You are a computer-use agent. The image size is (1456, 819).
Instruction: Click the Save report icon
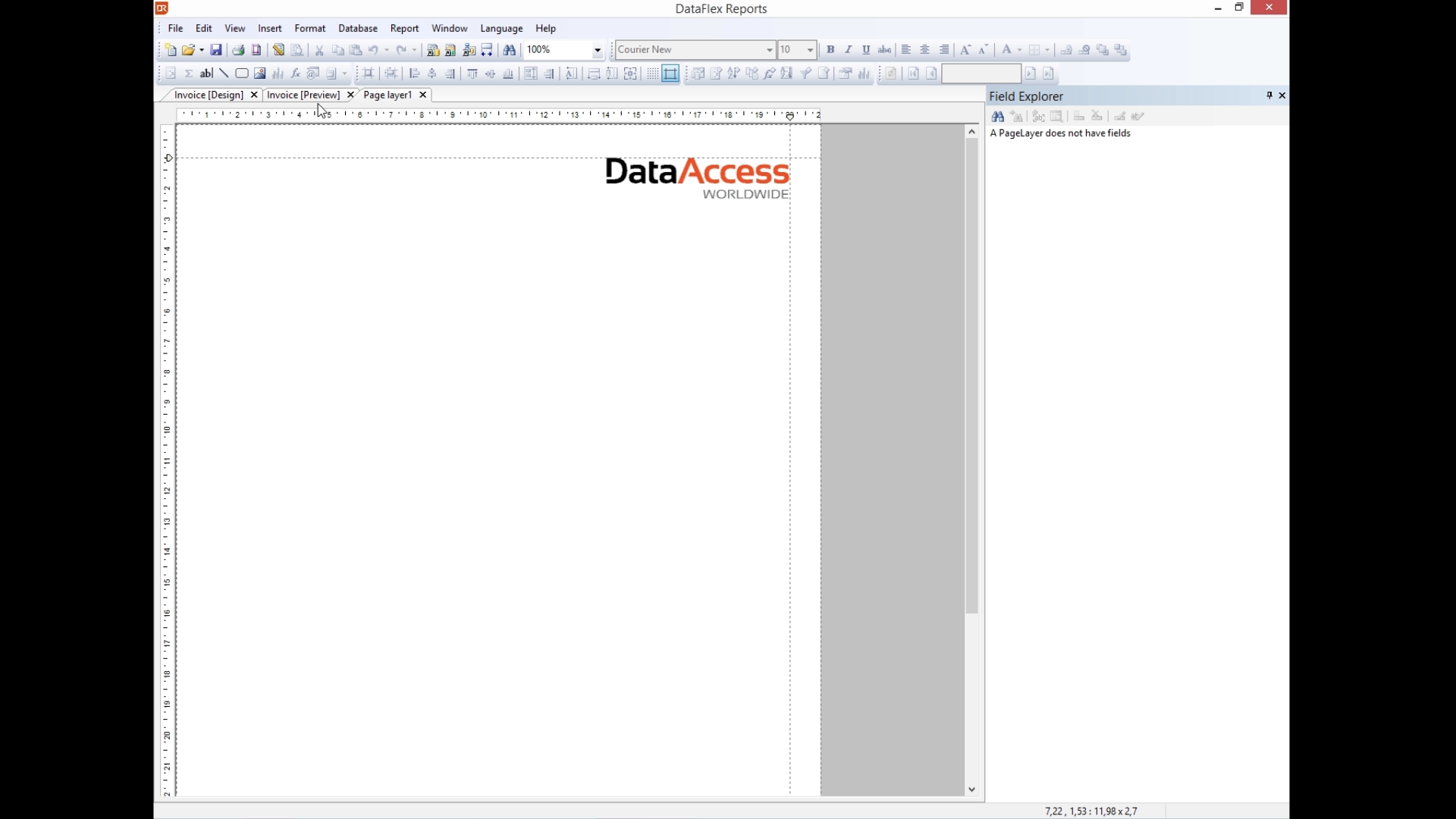(x=216, y=50)
